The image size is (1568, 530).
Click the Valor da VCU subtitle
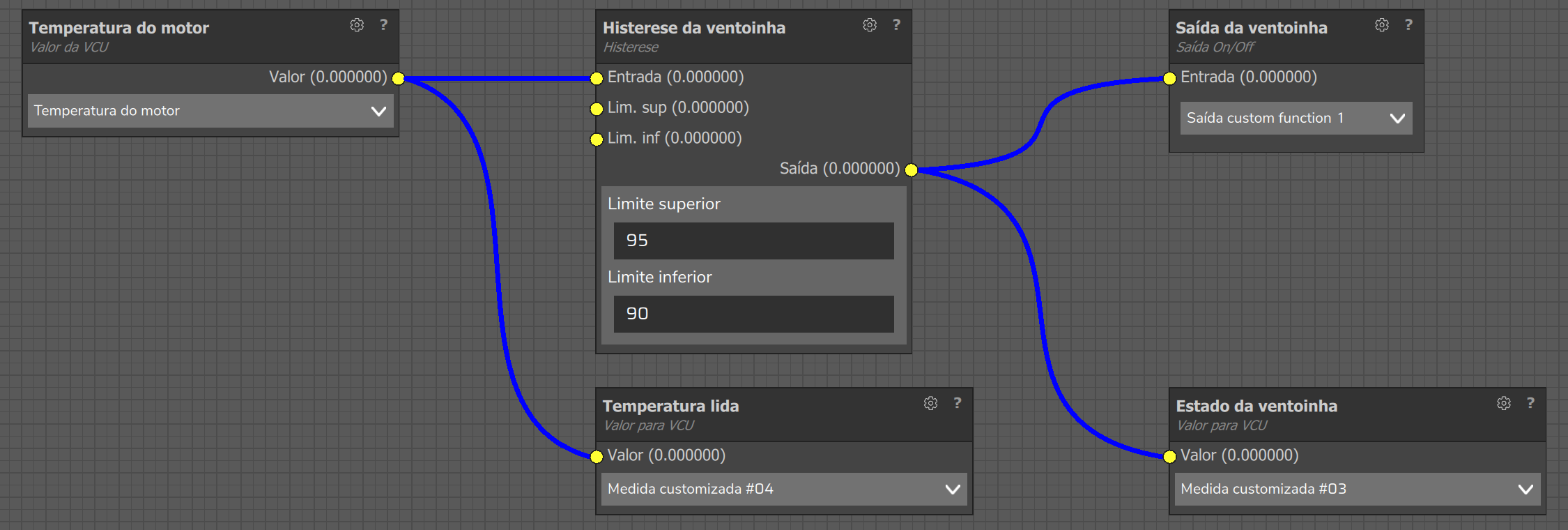(x=69, y=47)
